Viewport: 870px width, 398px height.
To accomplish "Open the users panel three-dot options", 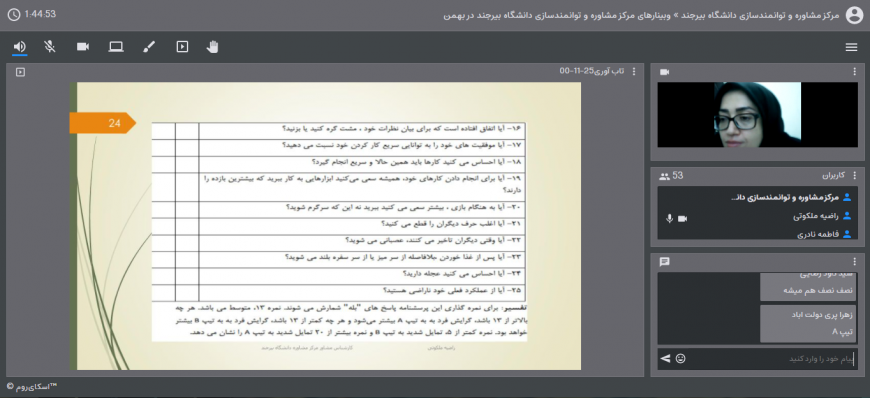I will pos(855,176).
